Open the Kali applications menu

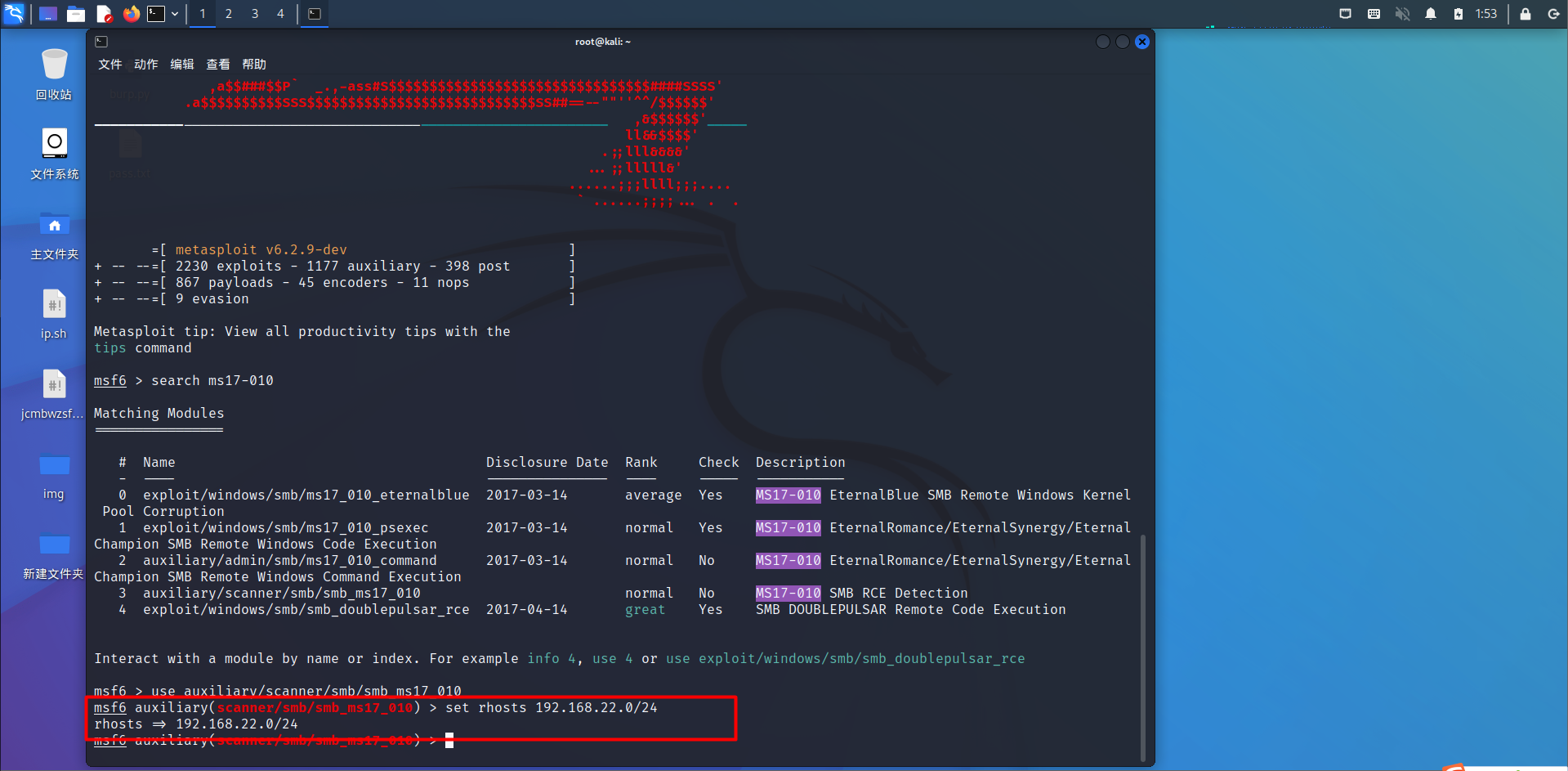14,13
